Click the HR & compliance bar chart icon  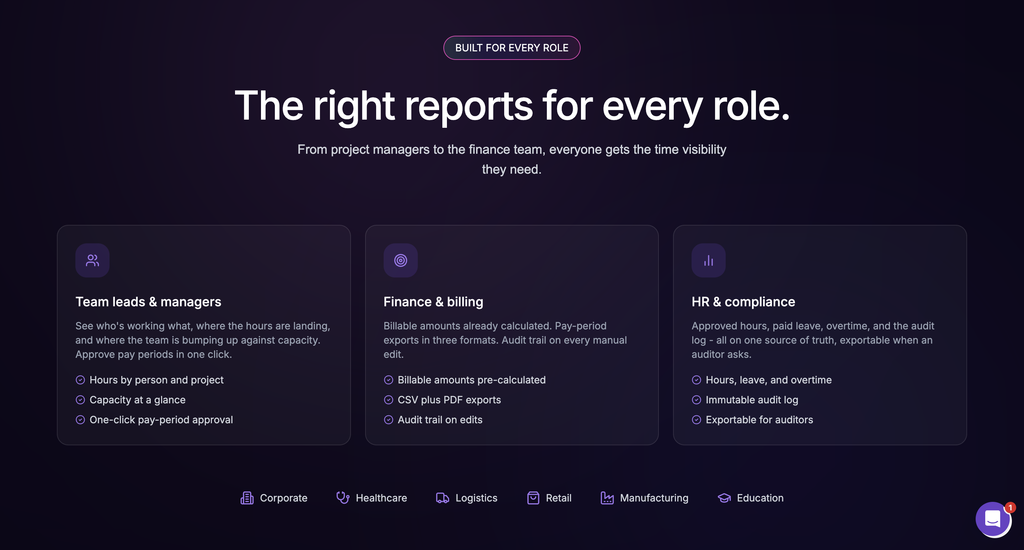pyautogui.click(x=709, y=261)
